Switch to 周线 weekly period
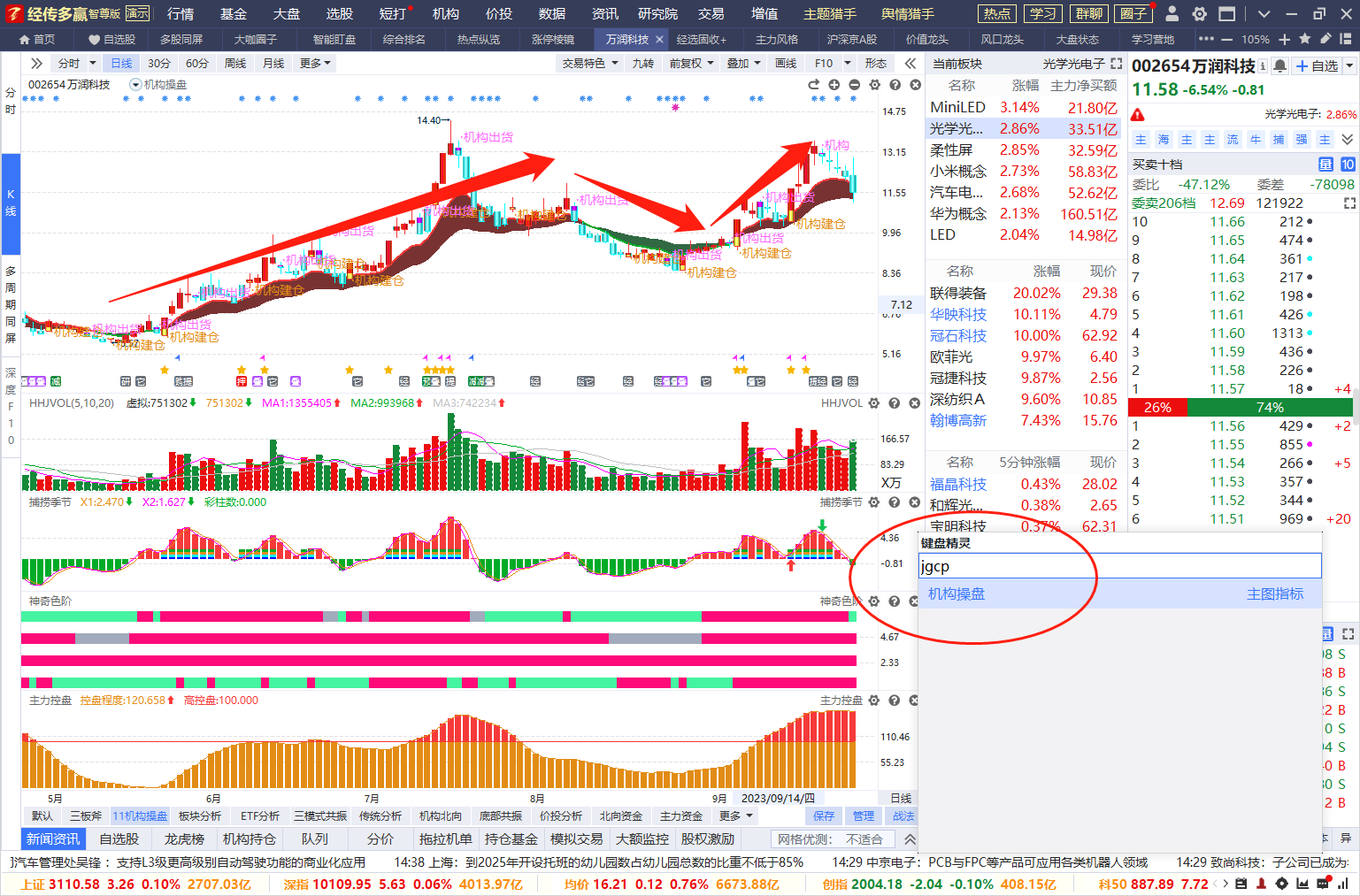The image size is (1360, 896). point(235,64)
